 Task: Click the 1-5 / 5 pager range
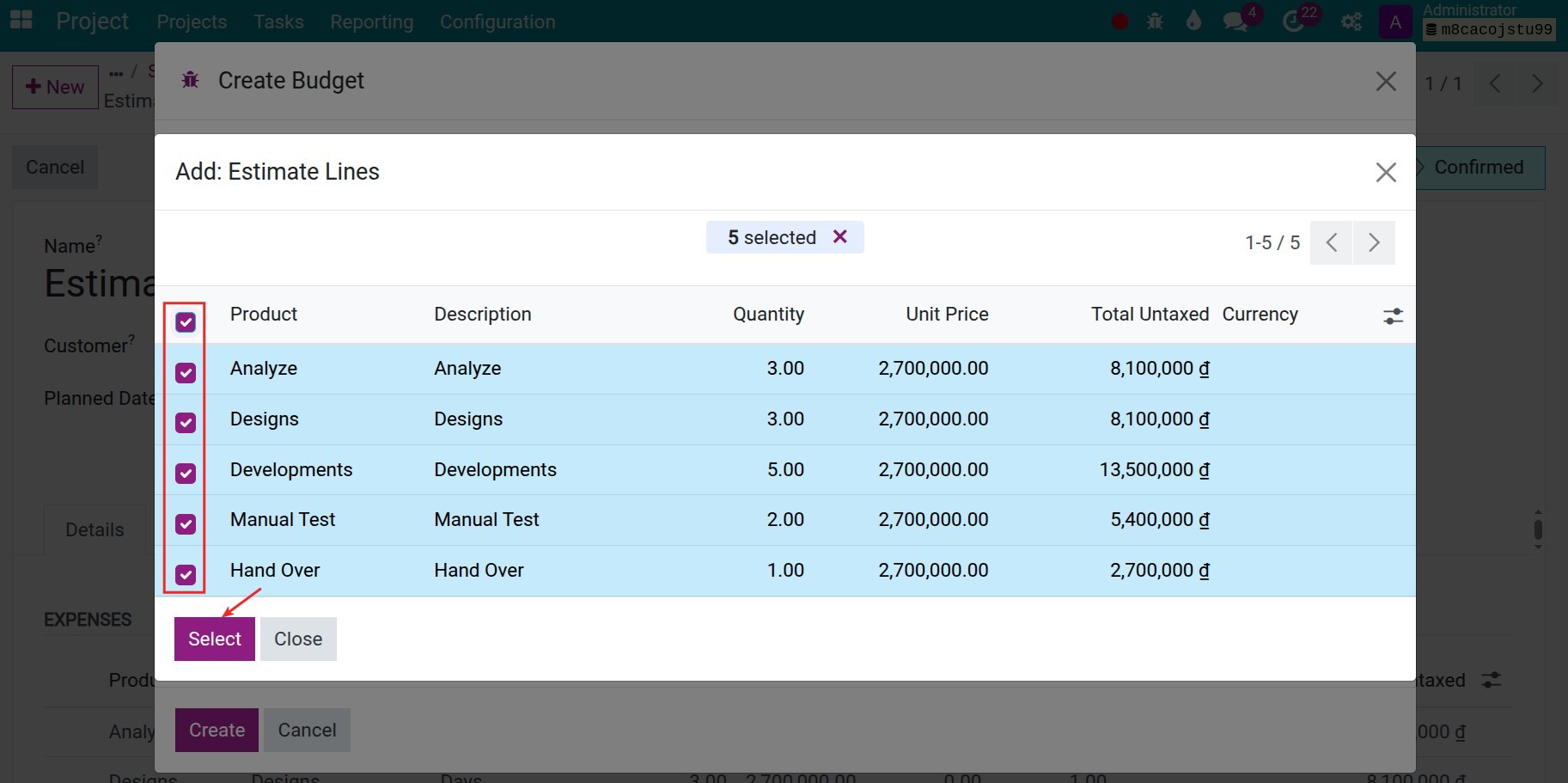pyautogui.click(x=1272, y=242)
